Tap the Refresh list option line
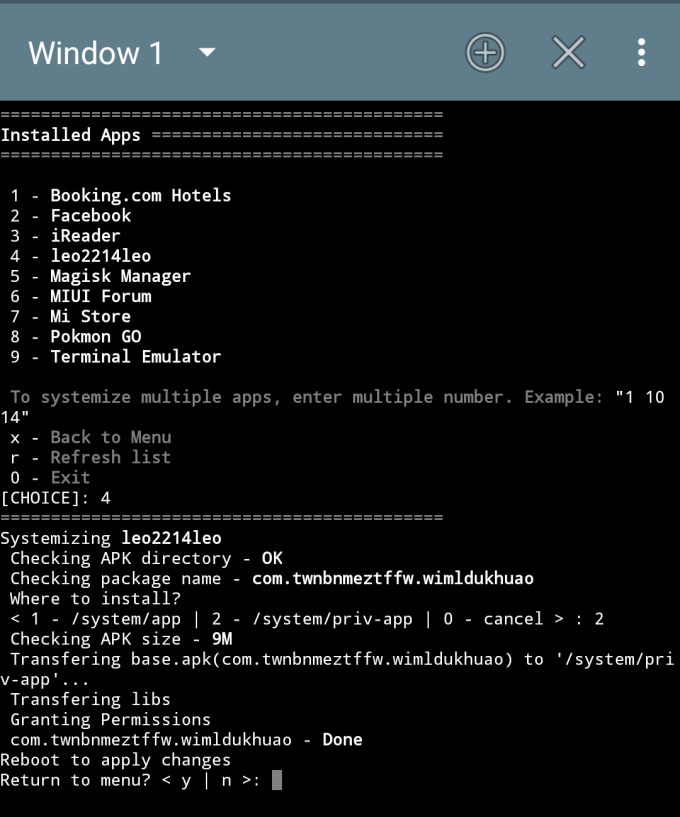This screenshot has height=817, width=680. coord(90,457)
